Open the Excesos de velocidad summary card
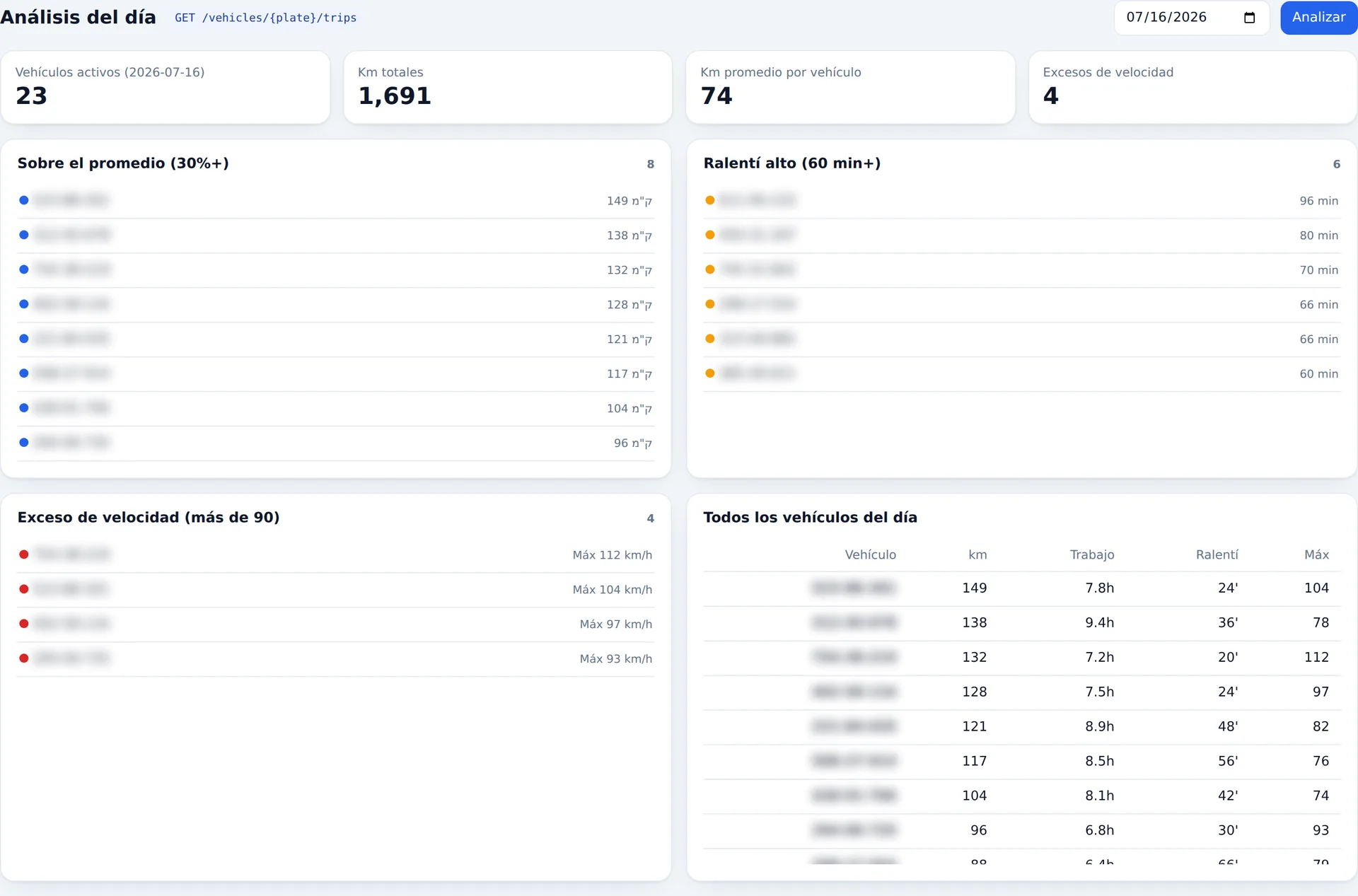This screenshot has height=896, width=1358. (1192, 87)
